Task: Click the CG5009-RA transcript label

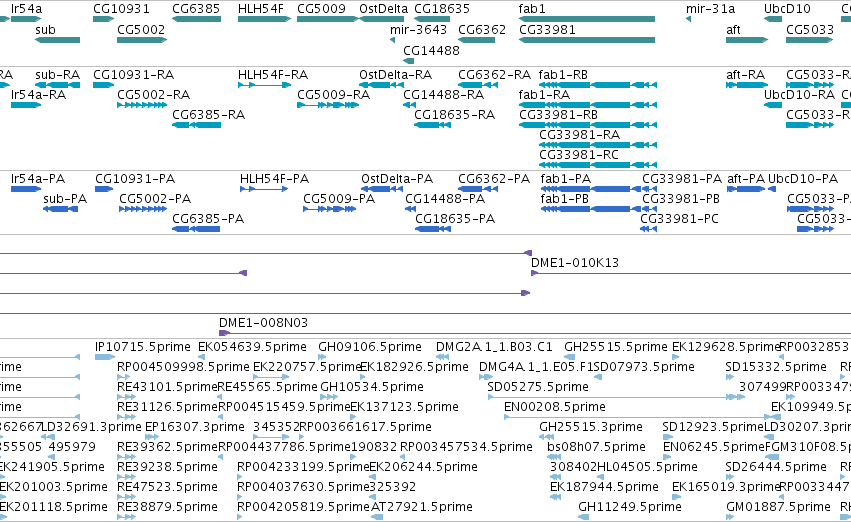Action: [x=334, y=95]
